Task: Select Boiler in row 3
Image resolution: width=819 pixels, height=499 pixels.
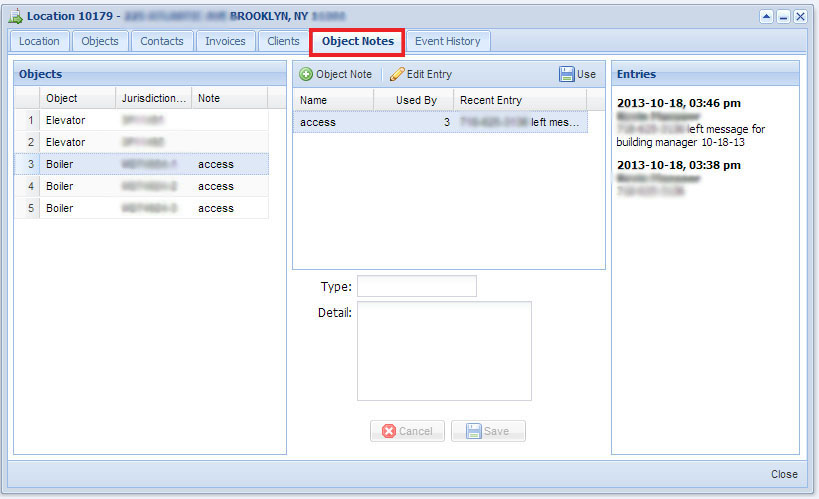Action: (x=60, y=164)
